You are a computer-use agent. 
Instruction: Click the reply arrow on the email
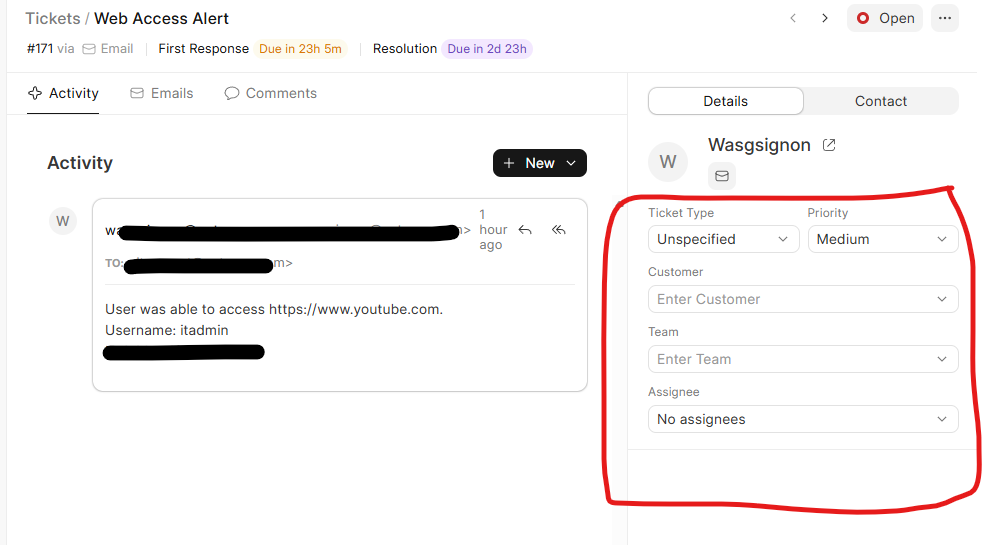coord(525,230)
